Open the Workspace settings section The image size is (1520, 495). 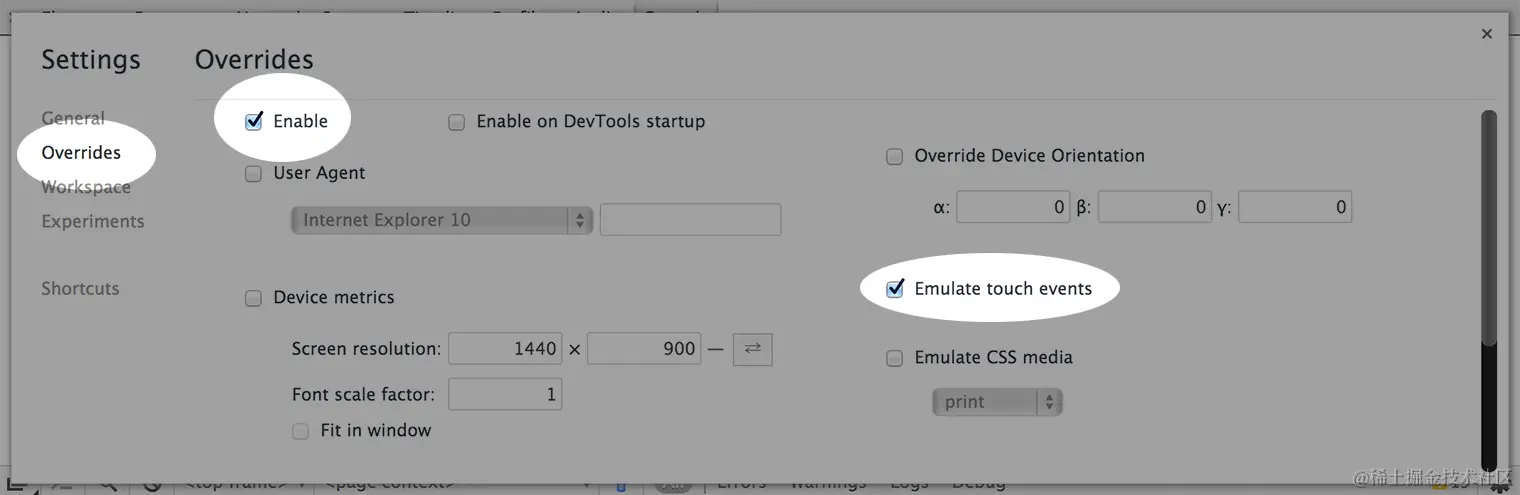[86, 187]
